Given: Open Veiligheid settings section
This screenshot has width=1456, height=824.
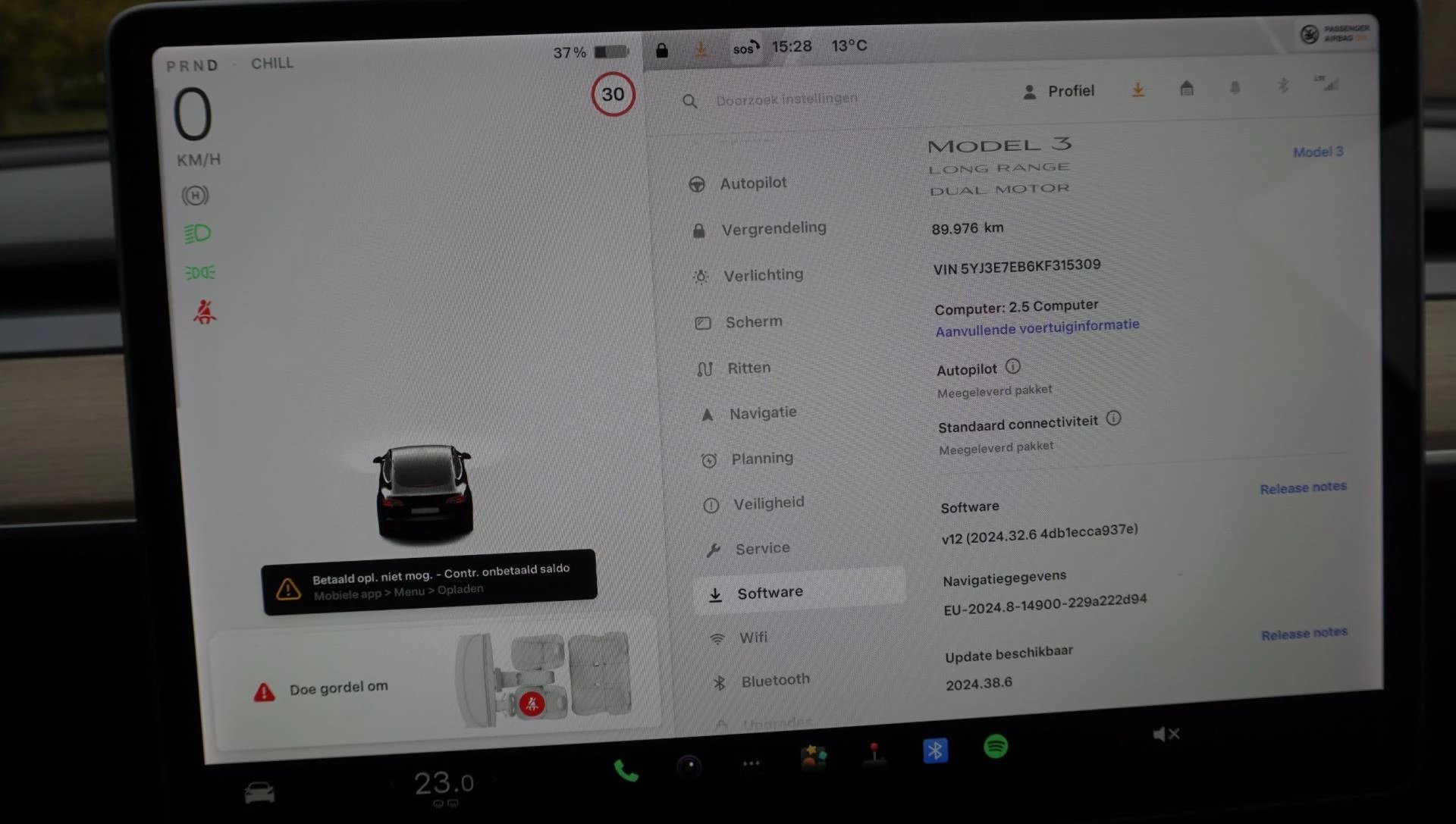Looking at the screenshot, I should click(767, 503).
